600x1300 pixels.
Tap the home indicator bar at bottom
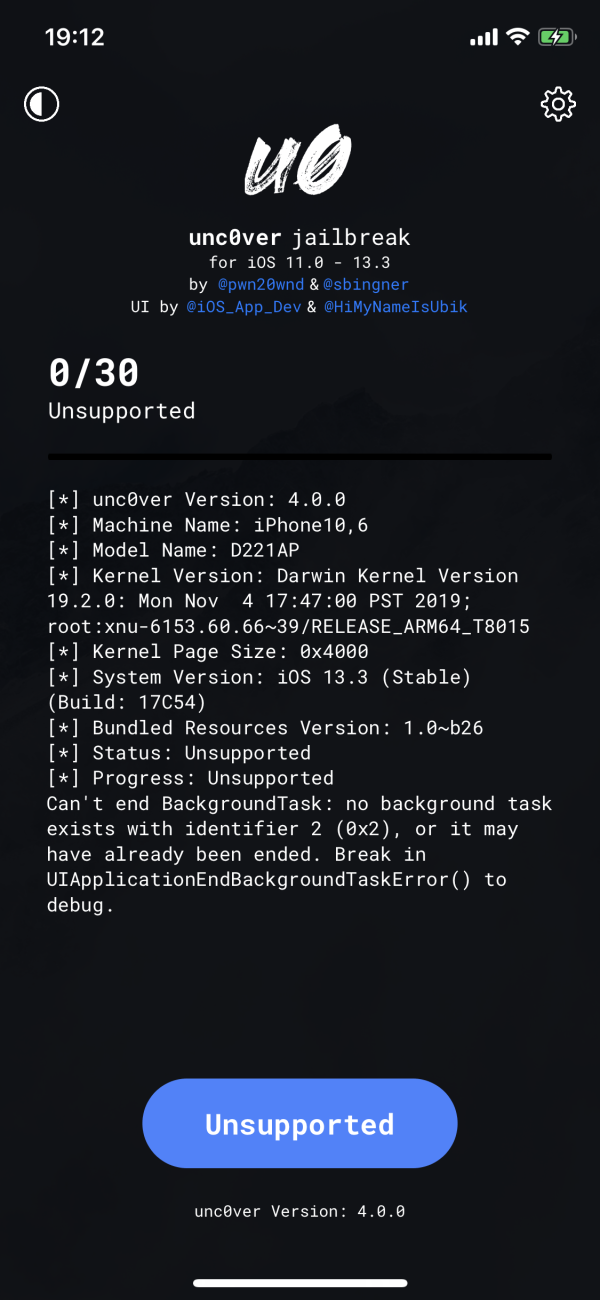pyautogui.click(x=299, y=1283)
